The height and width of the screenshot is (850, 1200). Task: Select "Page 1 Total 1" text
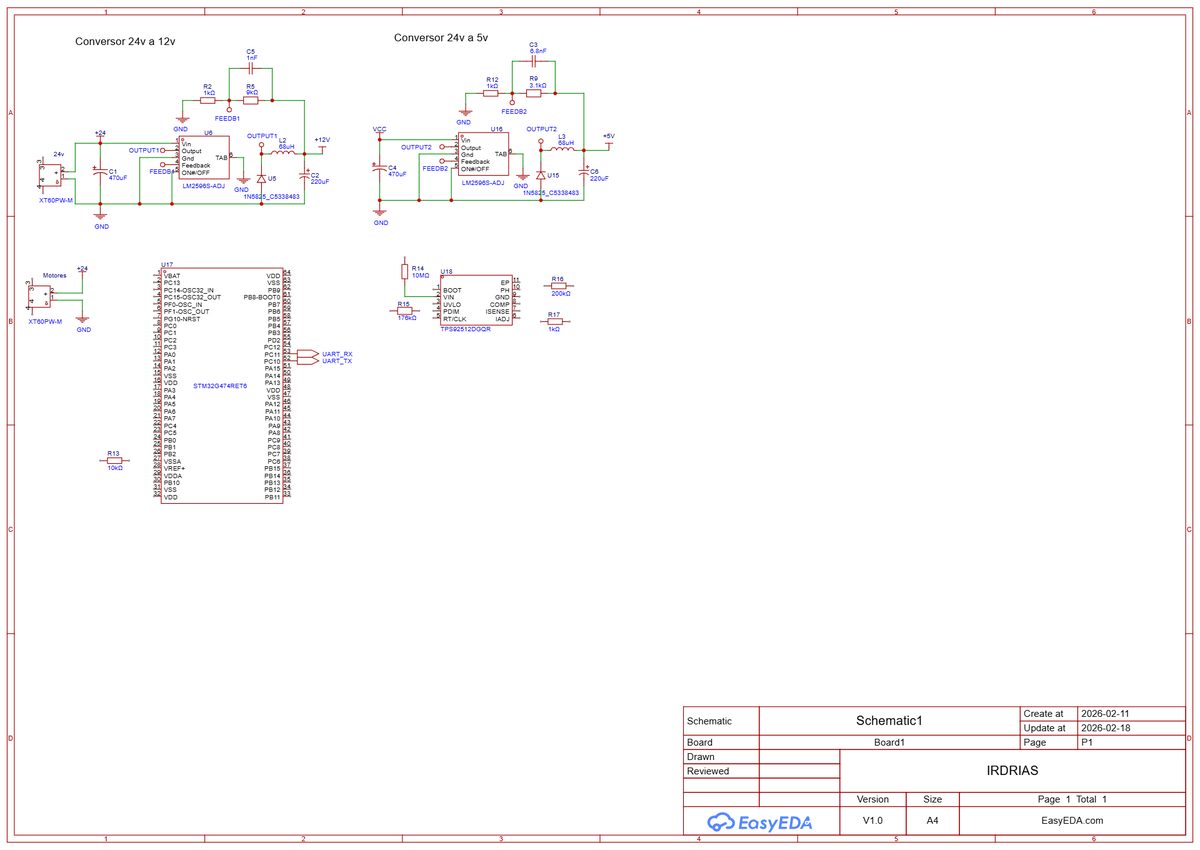(1072, 799)
